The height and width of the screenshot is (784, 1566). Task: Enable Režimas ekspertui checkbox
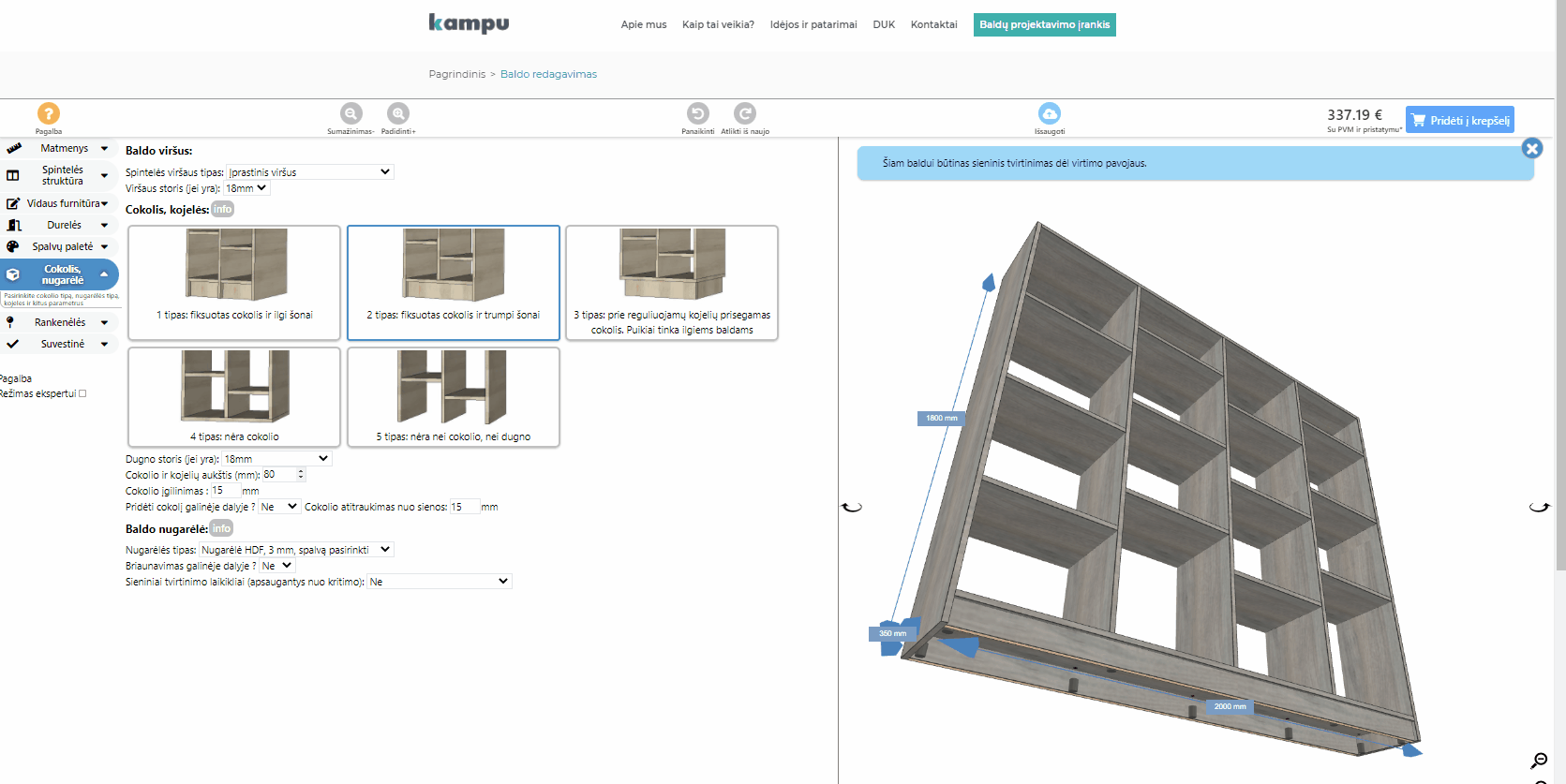pos(82,393)
